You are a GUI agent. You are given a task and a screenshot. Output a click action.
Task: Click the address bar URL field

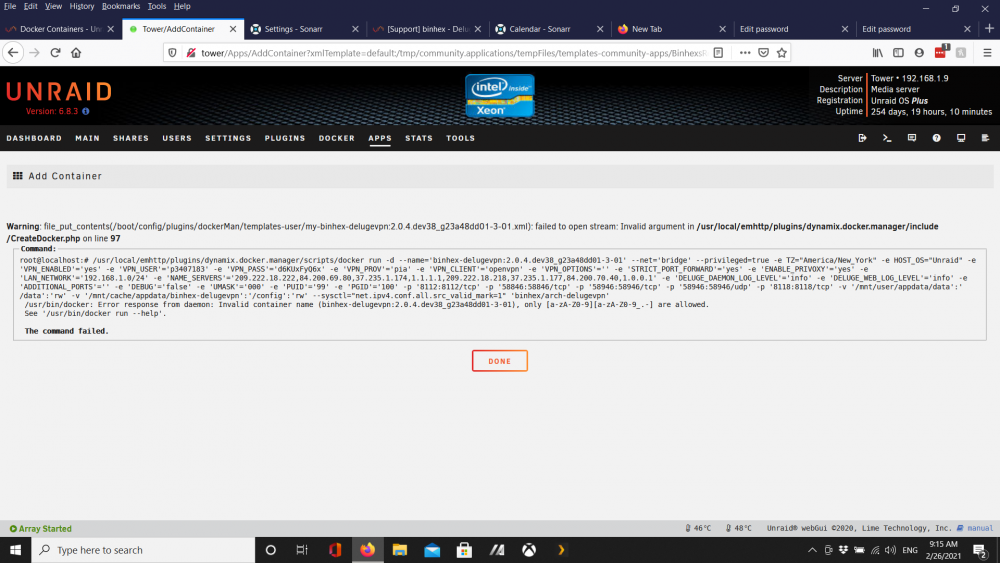point(453,53)
